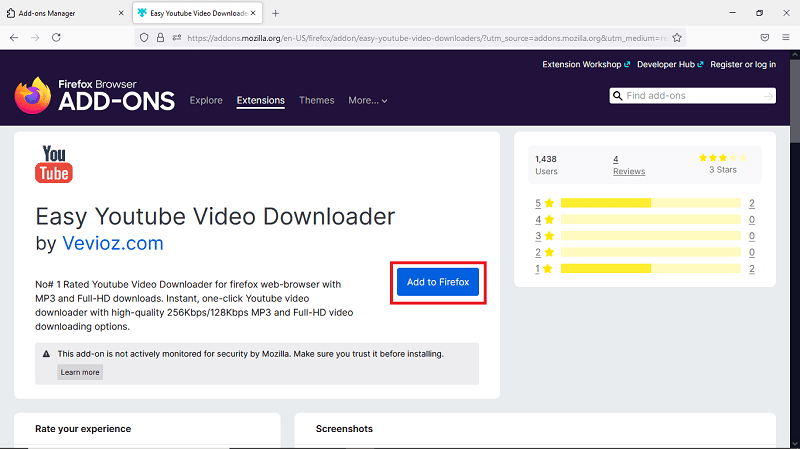
Task: Open a new tab with plus button
Action: (276, 13)
